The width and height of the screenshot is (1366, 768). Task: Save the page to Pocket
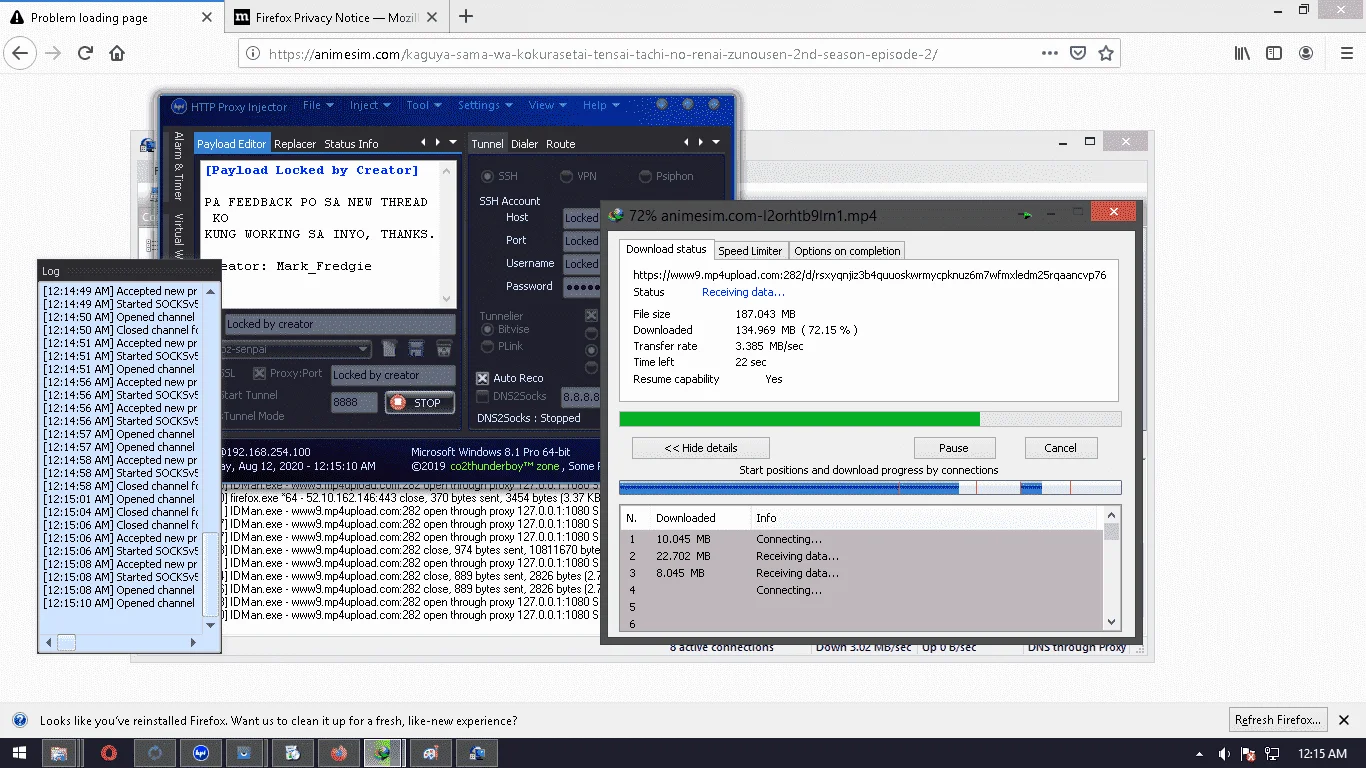[1078, 53]
